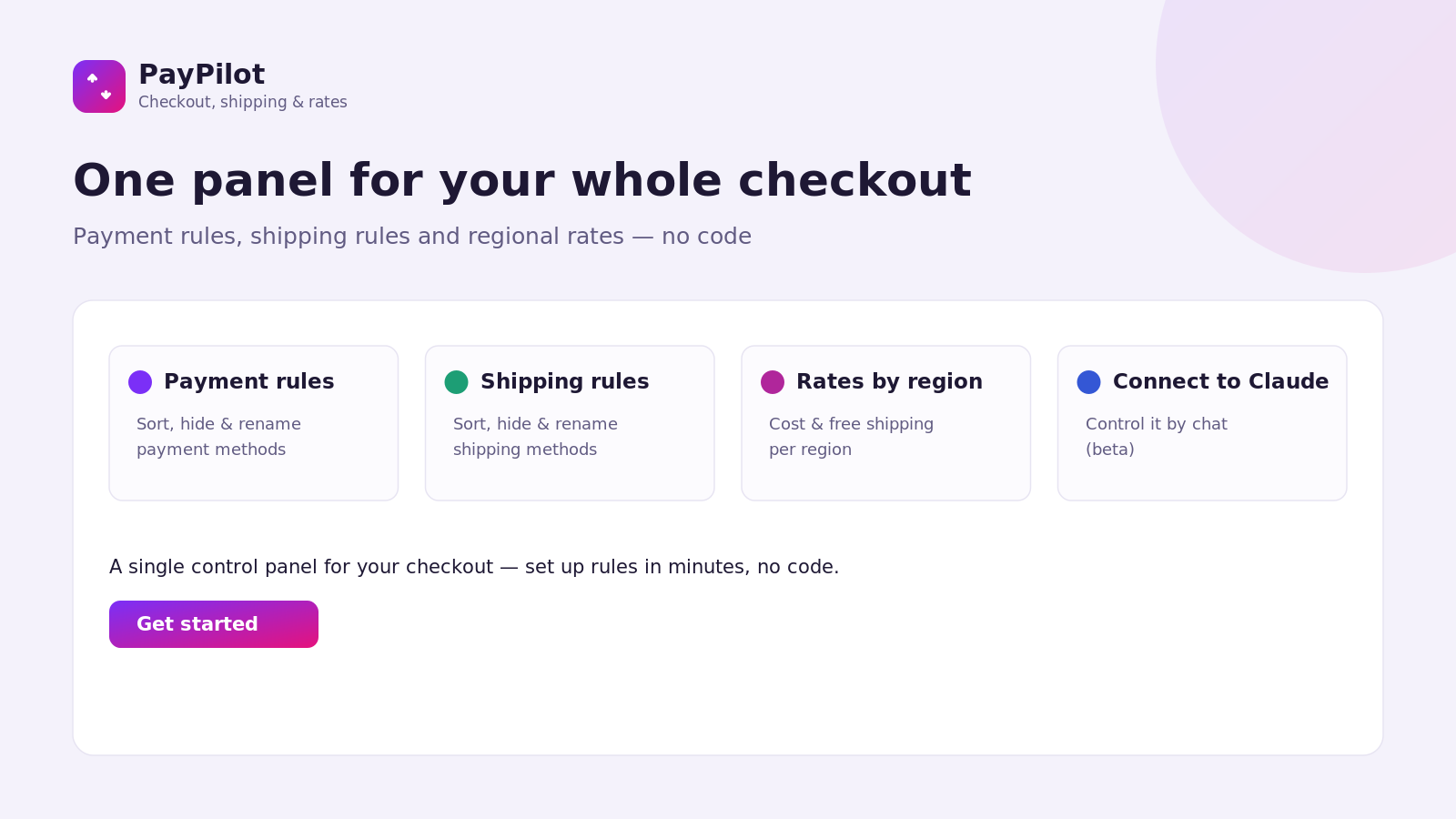Viewport: 1456px width, 819px height.
Task: Click the Get started button
Action: (x=214, y=624)
